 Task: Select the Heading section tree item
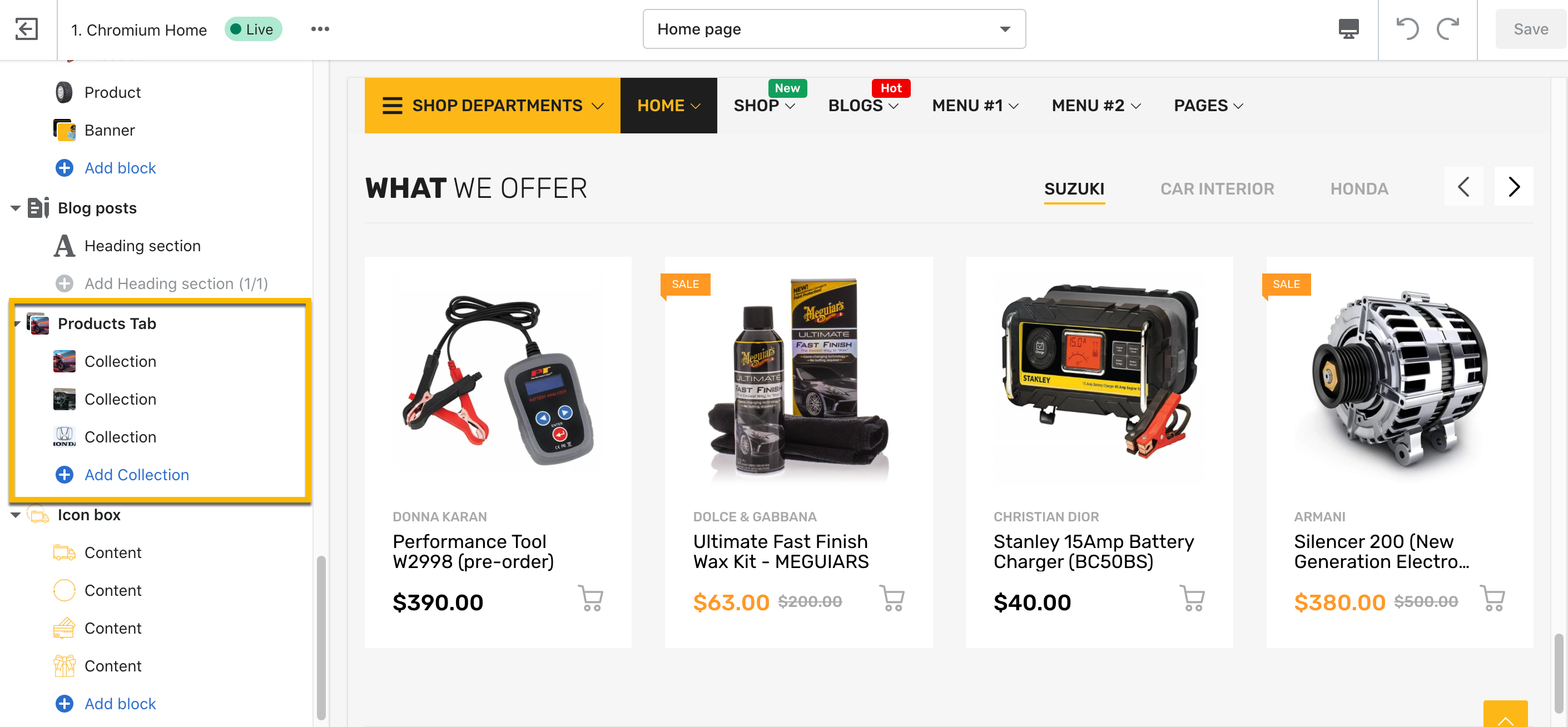[x=142, y=246]
